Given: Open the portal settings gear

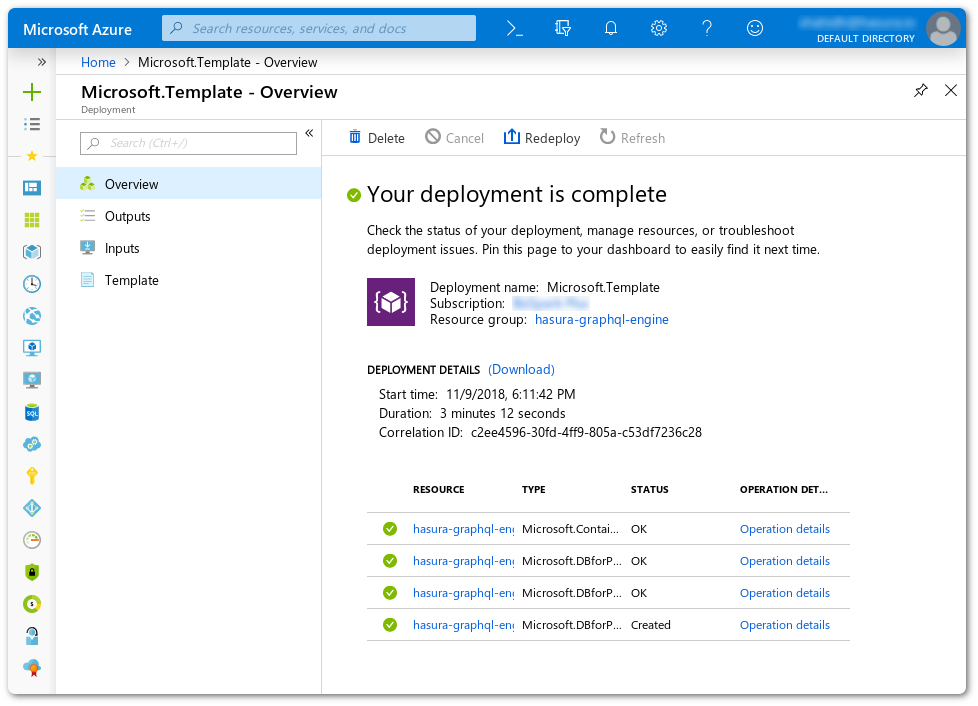Looking at the screenshot, I should coord(659,28).
